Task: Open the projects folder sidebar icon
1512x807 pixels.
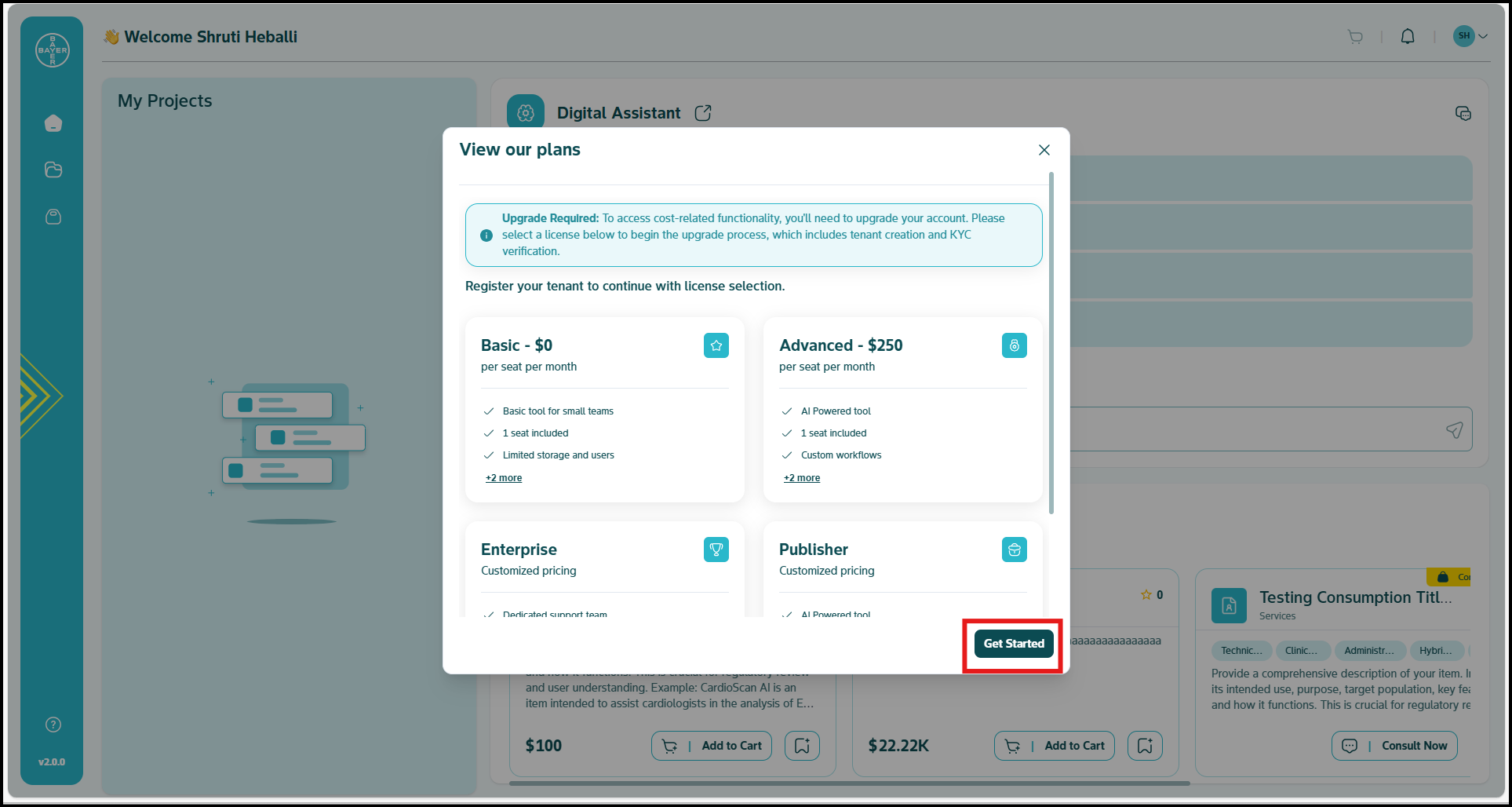Action: [x=53, y=170]
